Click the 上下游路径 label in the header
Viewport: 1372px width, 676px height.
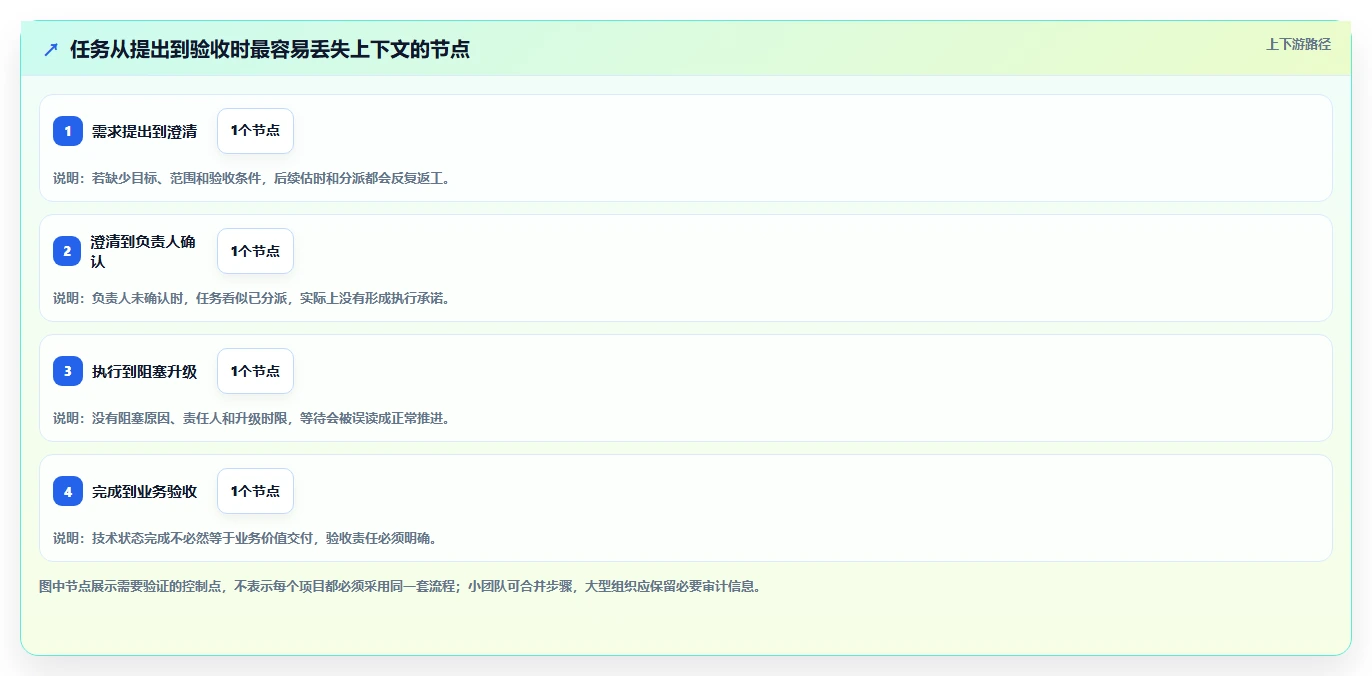pyautogui.click(x=1298, y=44)
